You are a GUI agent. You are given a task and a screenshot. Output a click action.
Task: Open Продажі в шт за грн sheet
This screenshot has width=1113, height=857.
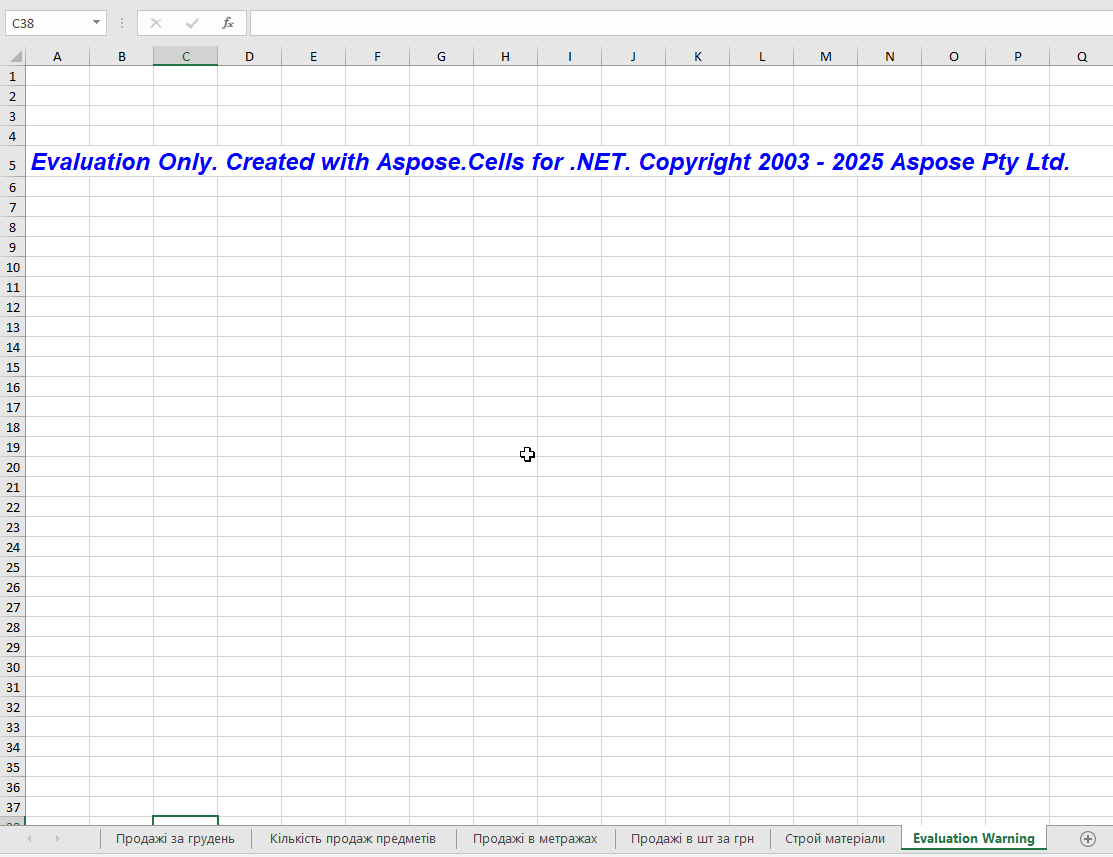tap(692, 839)
